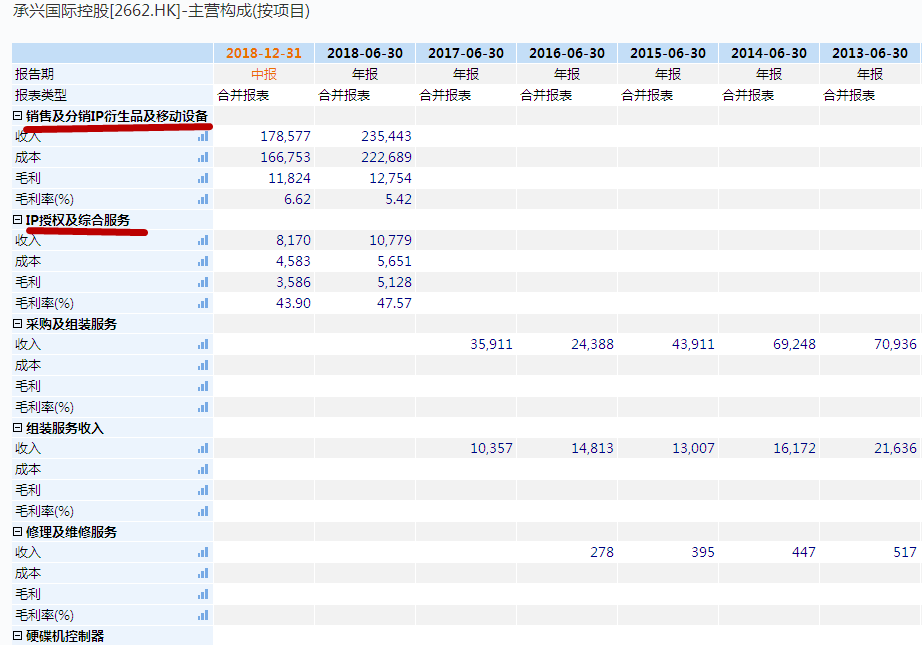The width and height of the screenshot is (922, 645).
Task: Click gross profit value 11,824
Action: 289,178
